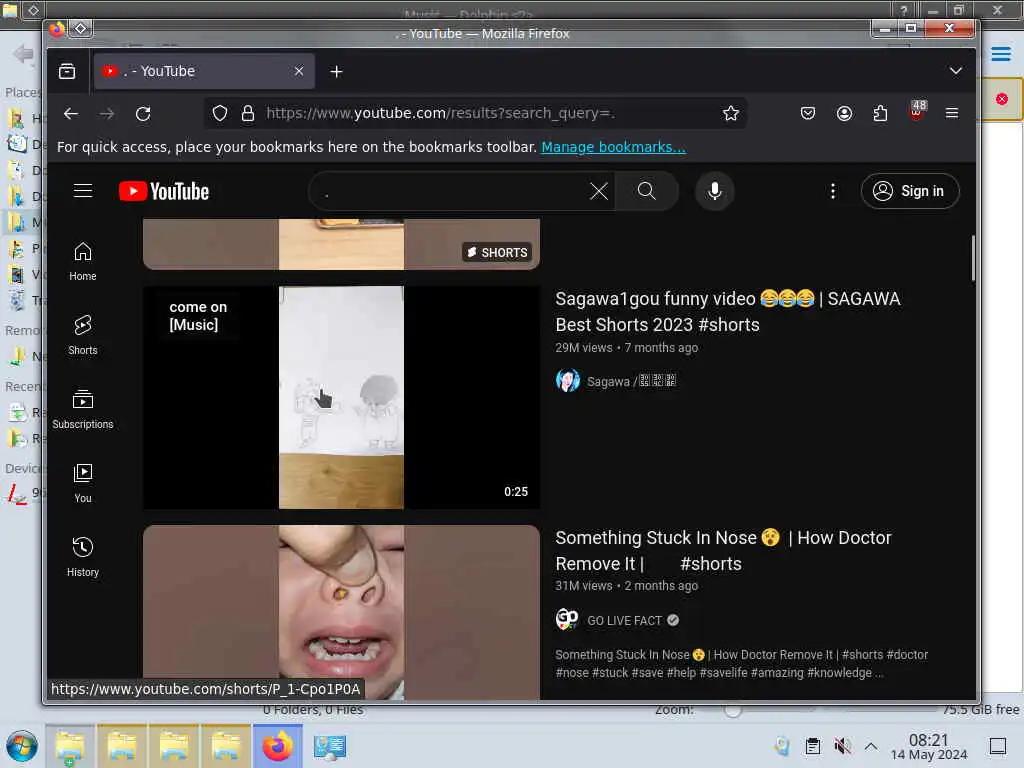This screenshot has width=1024, height=768.
Task: Click the YouTube logo
Action: click(164, 191)
